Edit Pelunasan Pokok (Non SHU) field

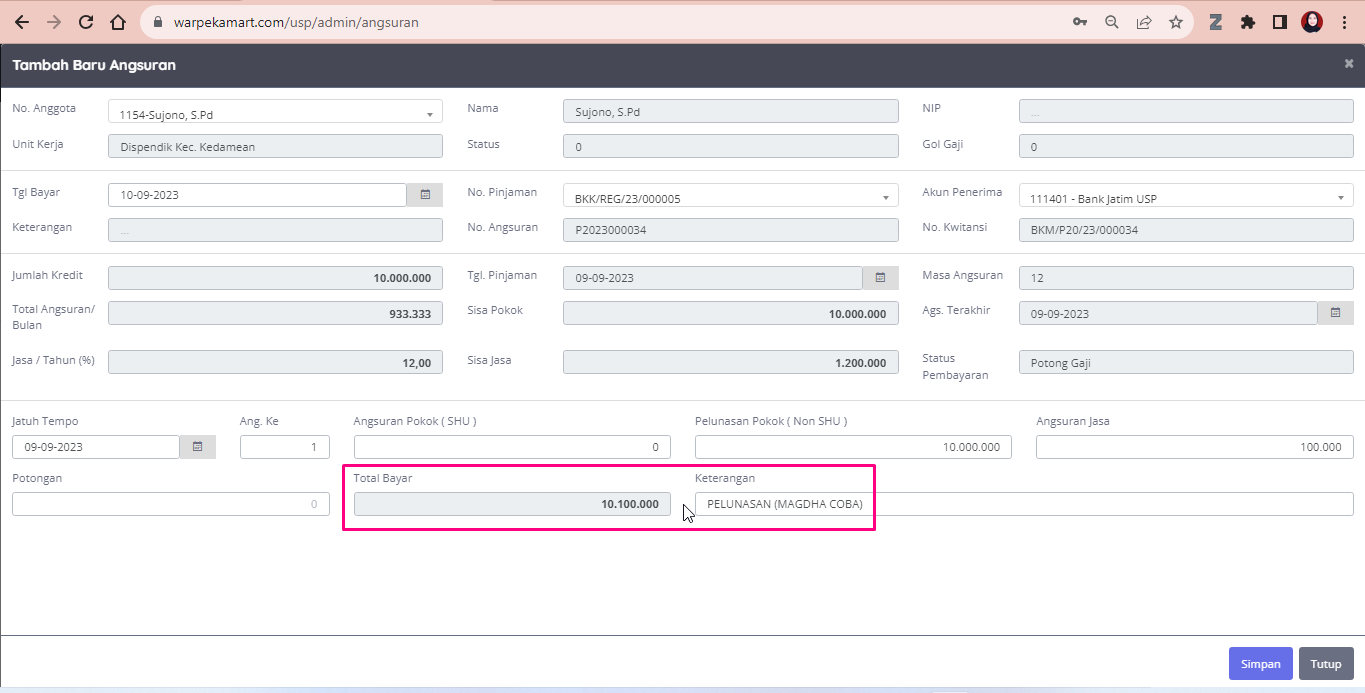[853, 447]
